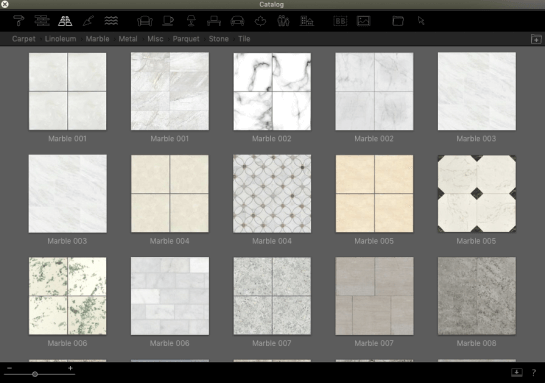The width and height of the screenshot is (545, 383).
Task: Switch to the Parquet subcategory
Action: coord(186,39)
